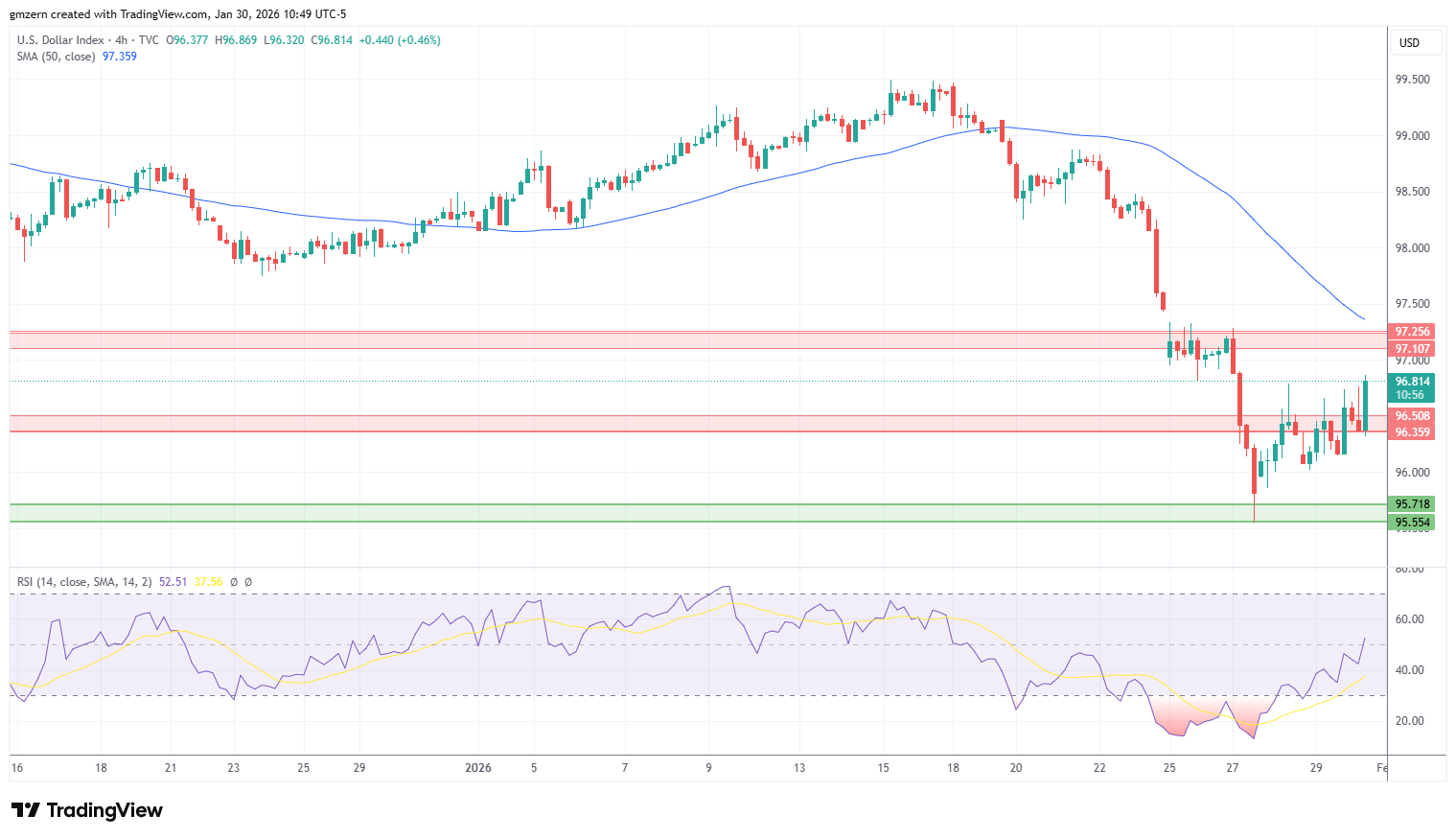The height and width of the screenshot is (839, 1456).
Task: Click the 99.500 price axis tick
Action: [x=1412, y=80]
